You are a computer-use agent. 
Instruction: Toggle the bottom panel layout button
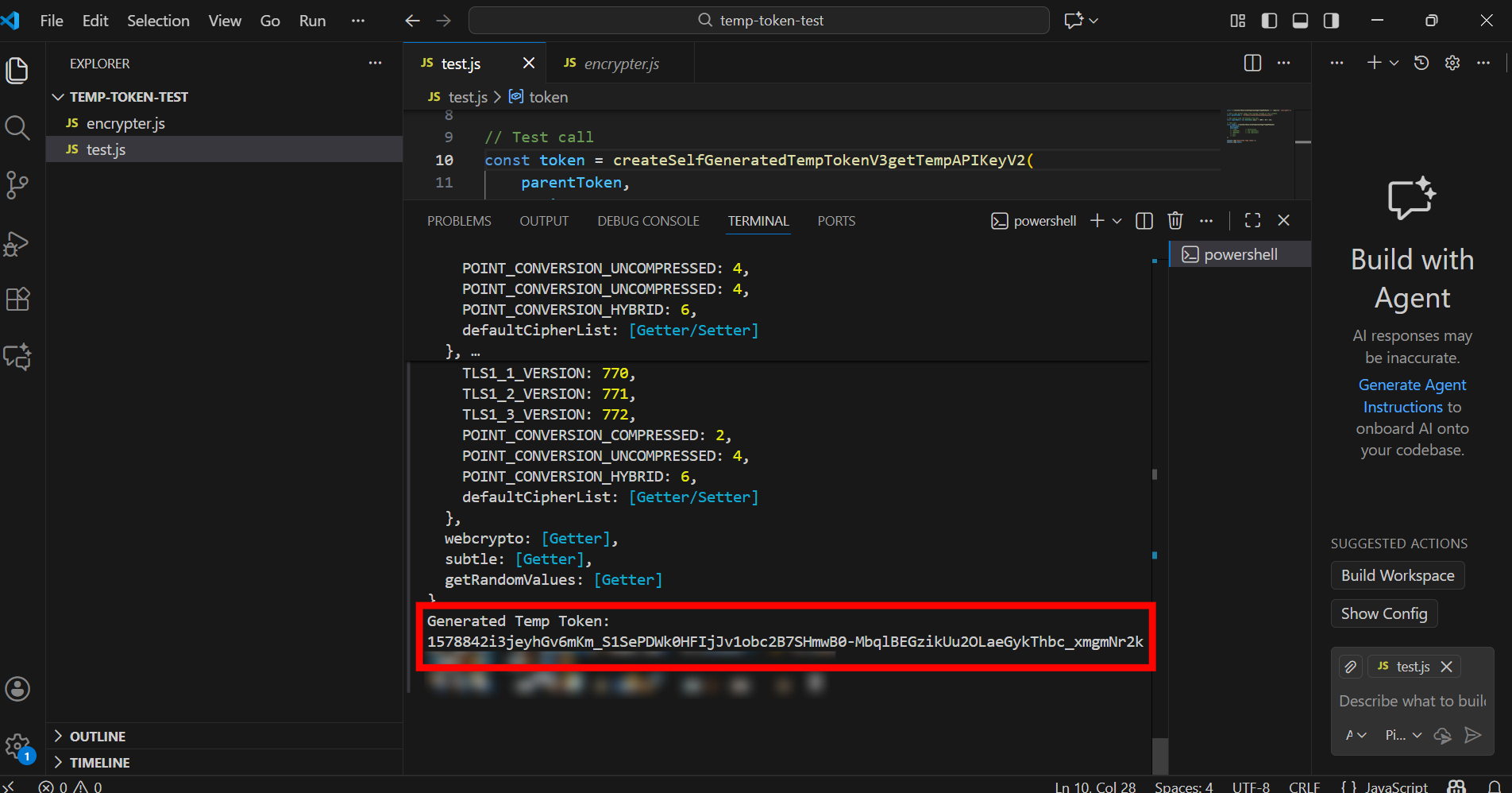coord(1300,21)
